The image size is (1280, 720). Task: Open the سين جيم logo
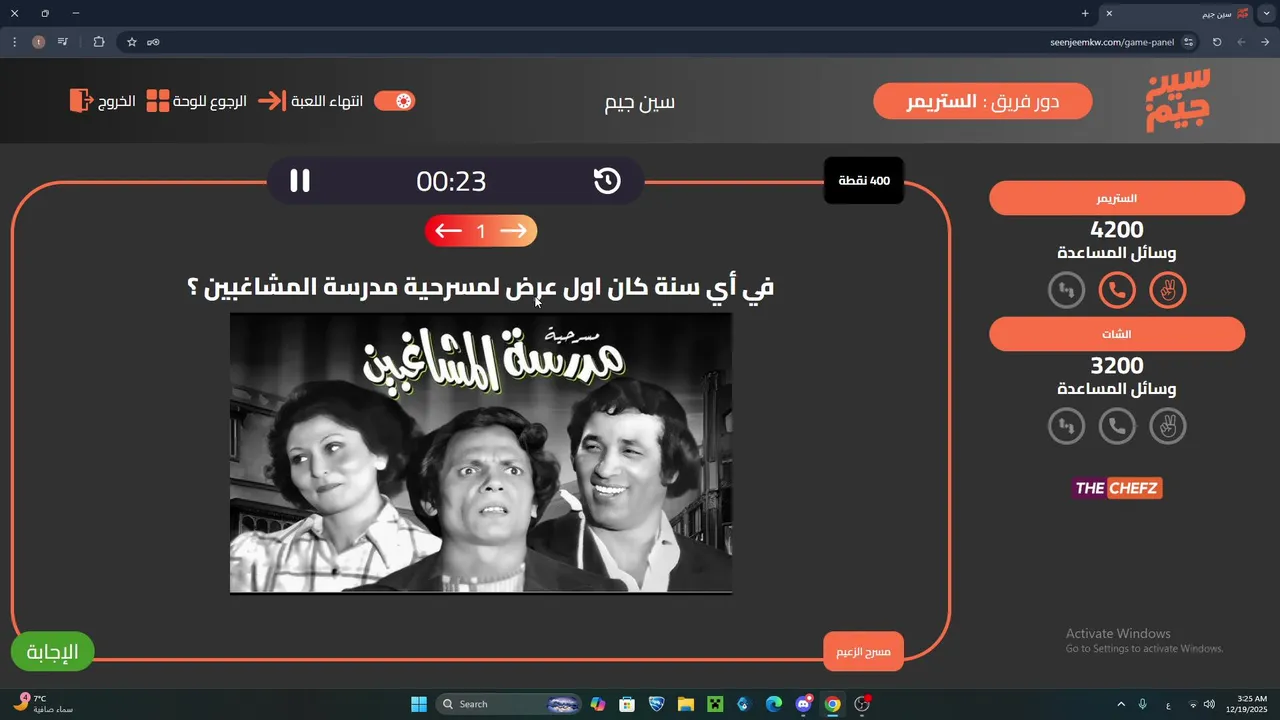pyautogui.click(x=1178, y=100)
